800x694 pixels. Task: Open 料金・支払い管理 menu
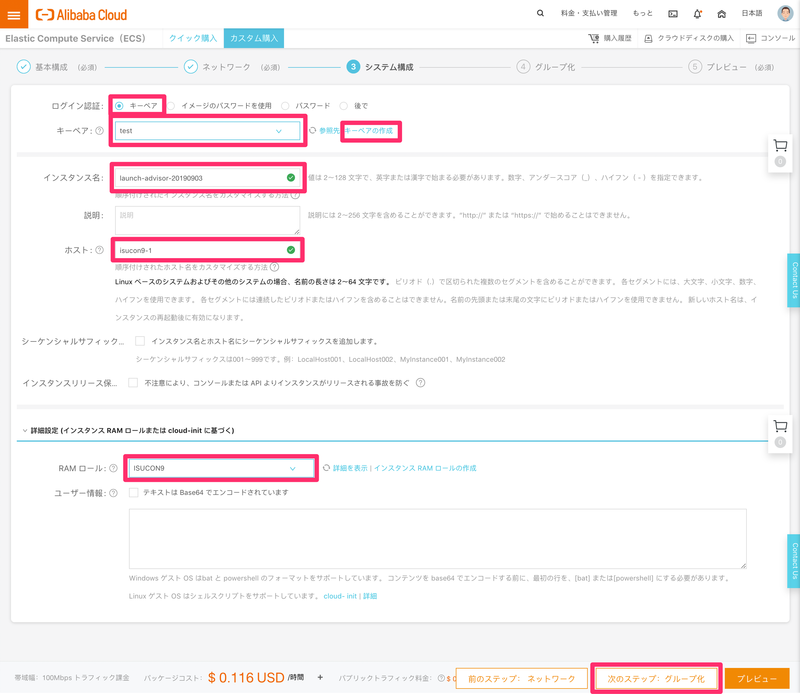click(589, 13)
